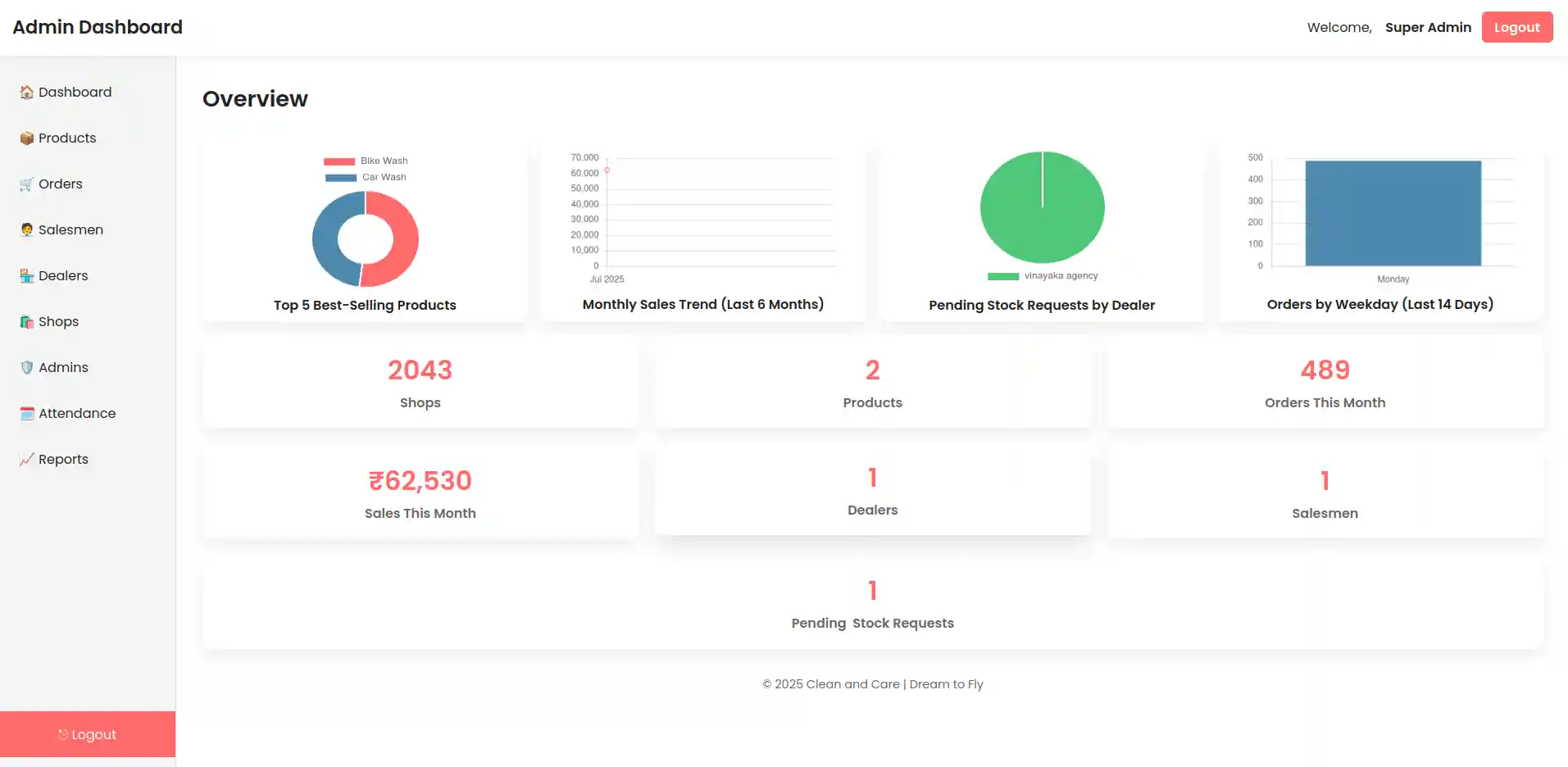Toggle Car Wash legend in doughnut chart

click(366, 178)
